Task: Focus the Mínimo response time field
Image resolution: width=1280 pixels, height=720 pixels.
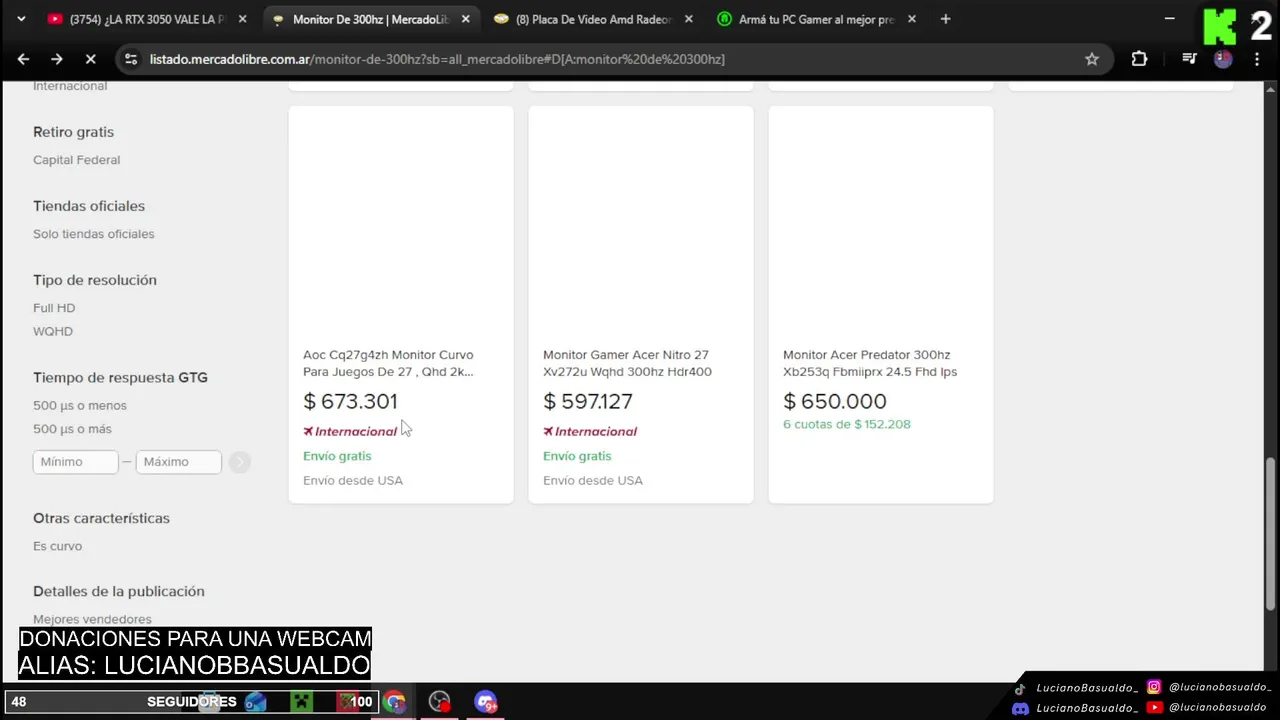Action: pyautogui.click(x=76, y=462)
